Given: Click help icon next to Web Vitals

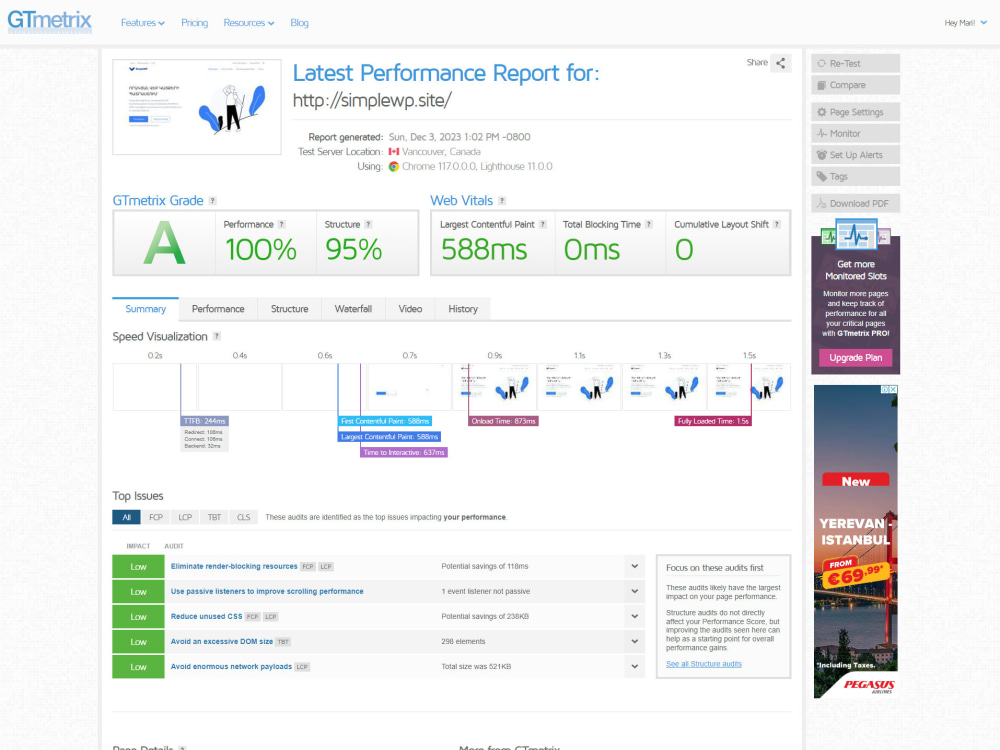Looking at the screenshot, I should coord(502,201).
